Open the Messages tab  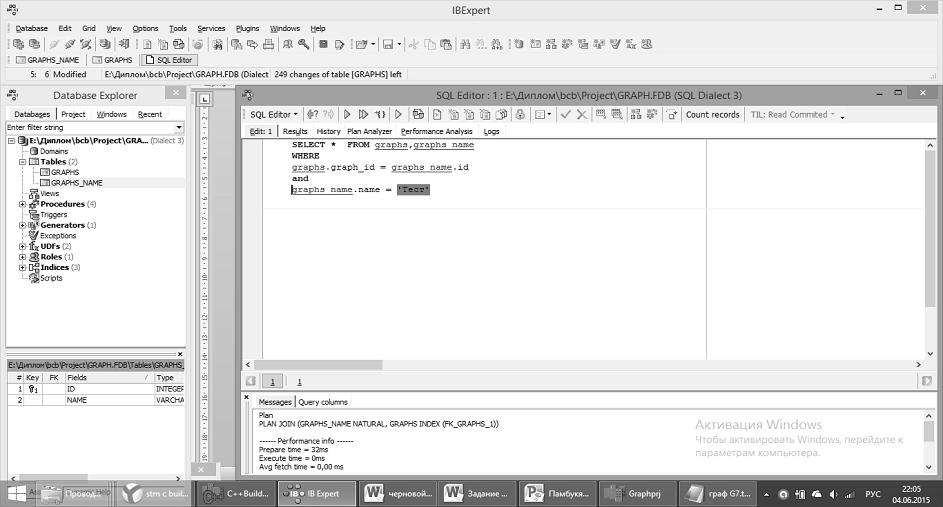click(x=275, y=402)
